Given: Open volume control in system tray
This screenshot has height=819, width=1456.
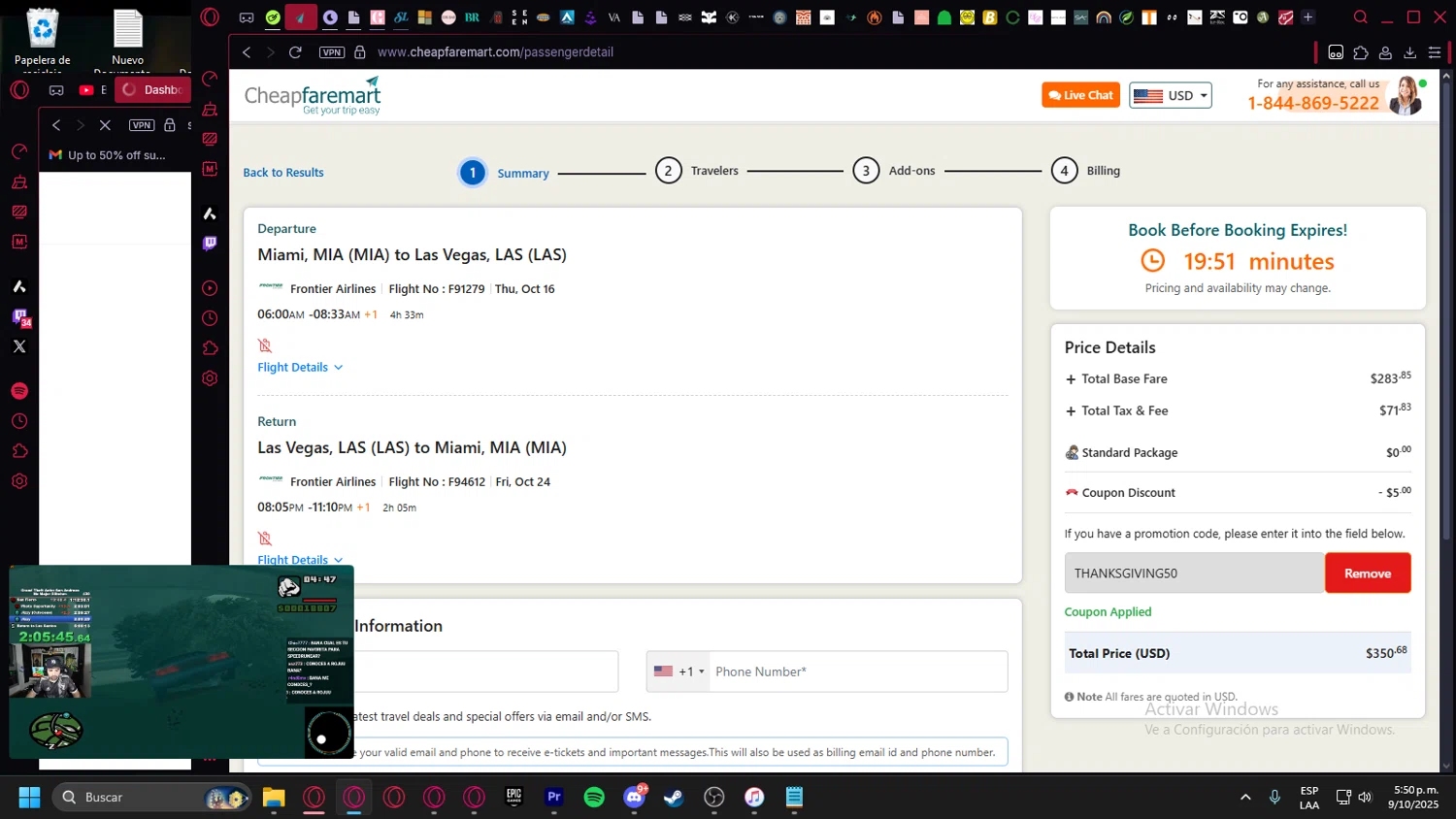Looking at the screenshot, I should (1365, 798).
